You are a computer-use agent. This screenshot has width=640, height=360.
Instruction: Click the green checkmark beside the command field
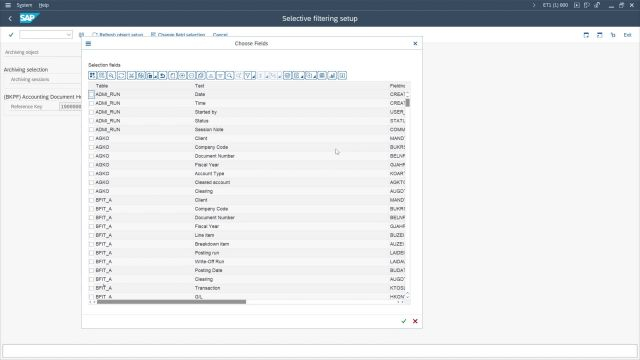click(x=11, y=35)
